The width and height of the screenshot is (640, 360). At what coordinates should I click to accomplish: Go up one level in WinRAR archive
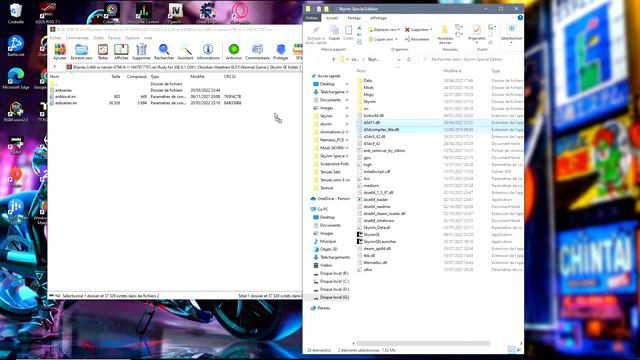(55, 67)
